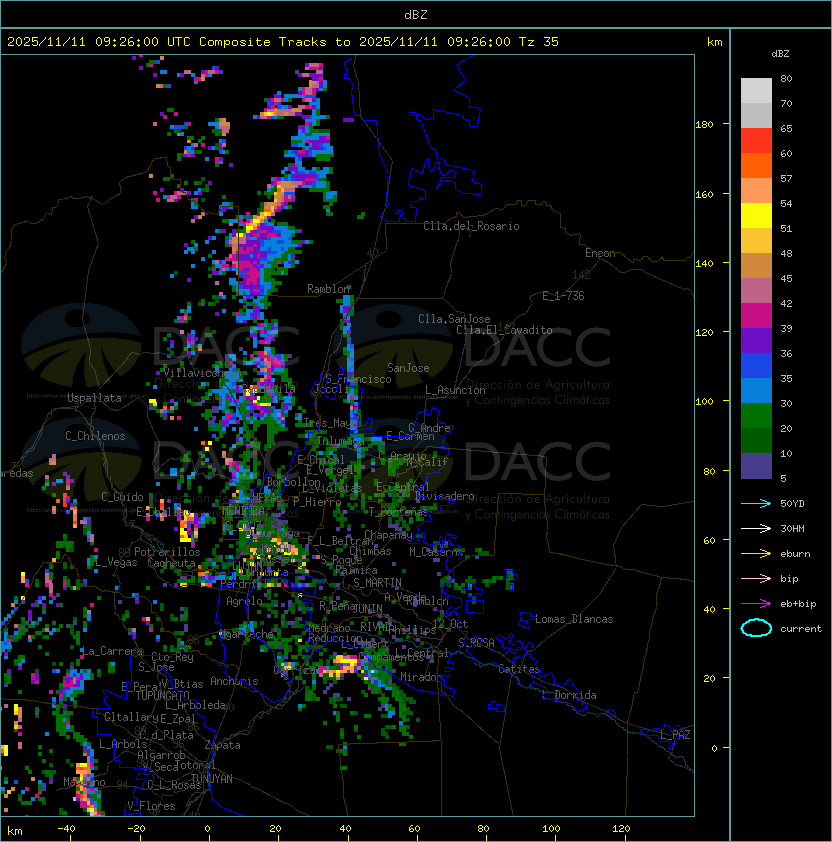This screenshot has width=832, height=842.
Task: Click the C_Chilenos place label
Action: 95,436
